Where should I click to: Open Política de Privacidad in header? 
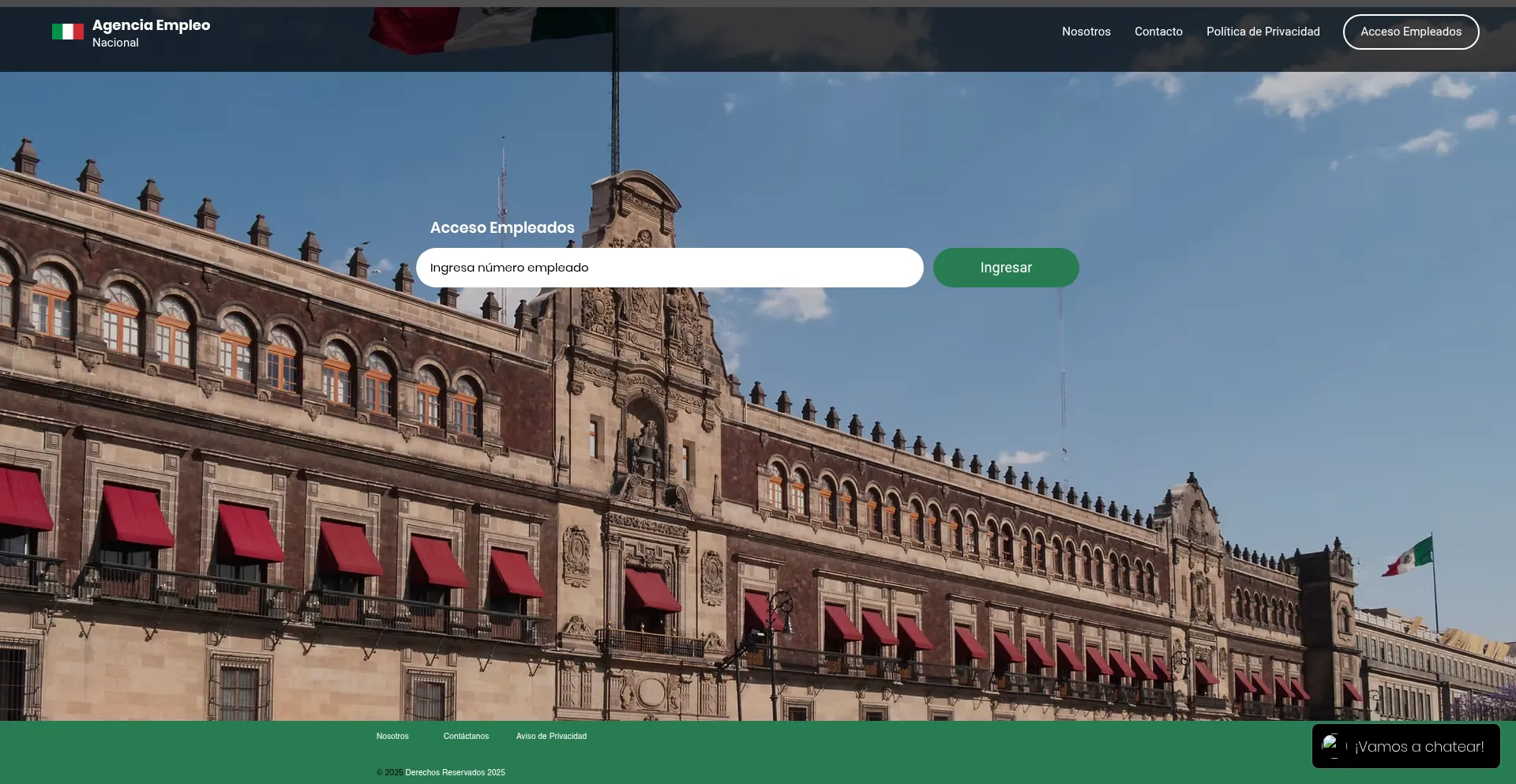pos(1263,32)
